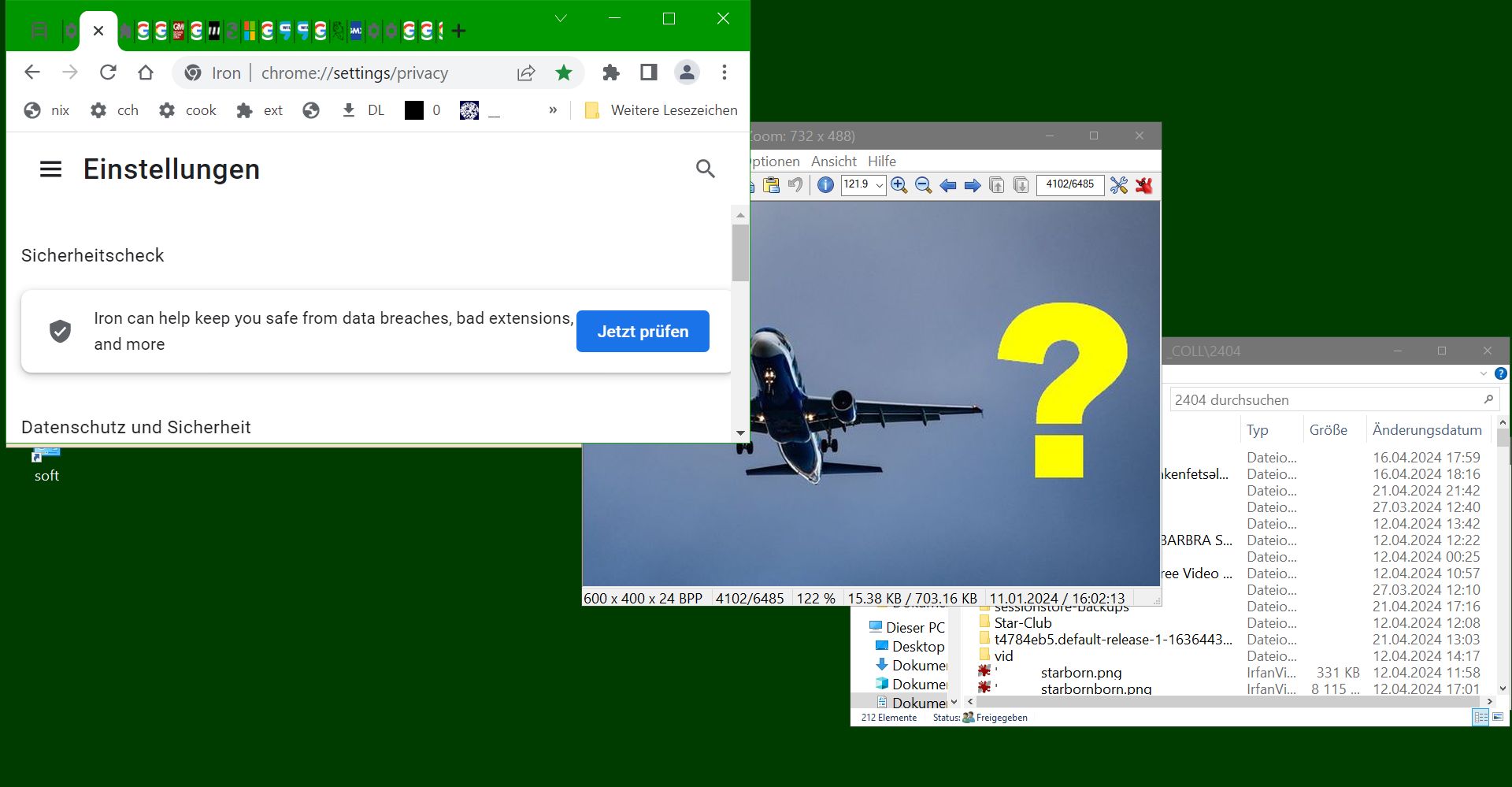Open the home page in Iron
The height and width of the screenshot is (787, 1512).
146,72
